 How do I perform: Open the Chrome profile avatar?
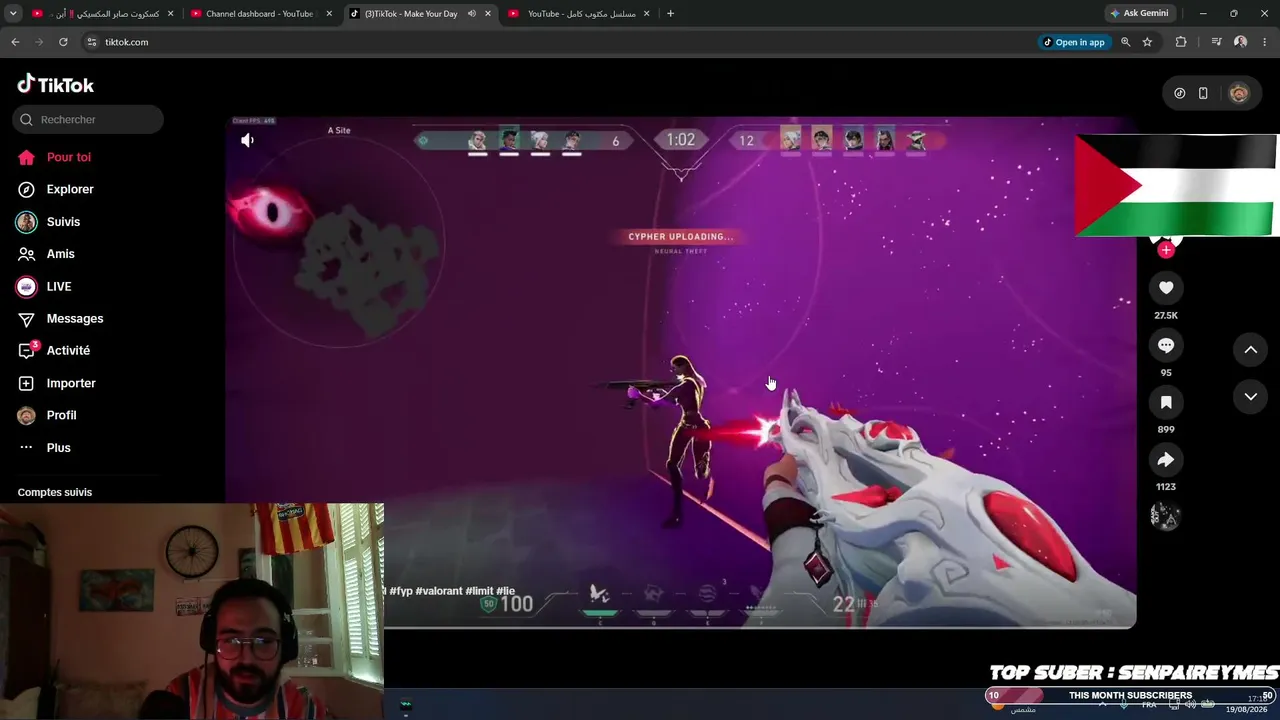1241,42
